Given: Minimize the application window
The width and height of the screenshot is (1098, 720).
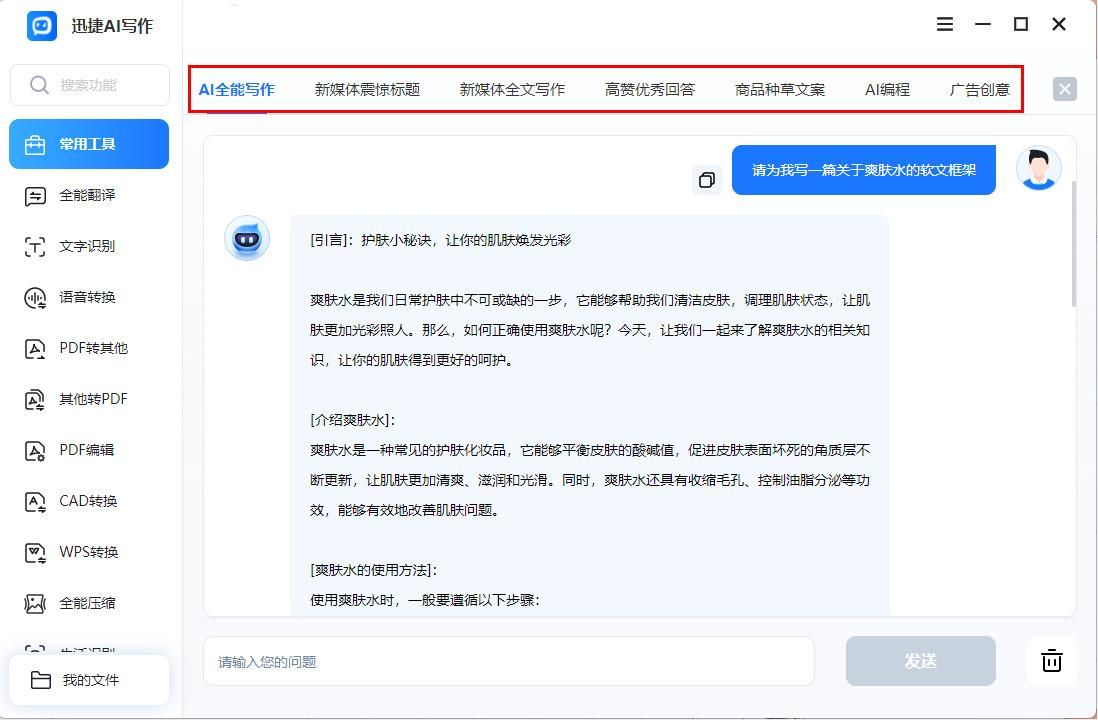Looking at the screenshot, I should 983,25.
